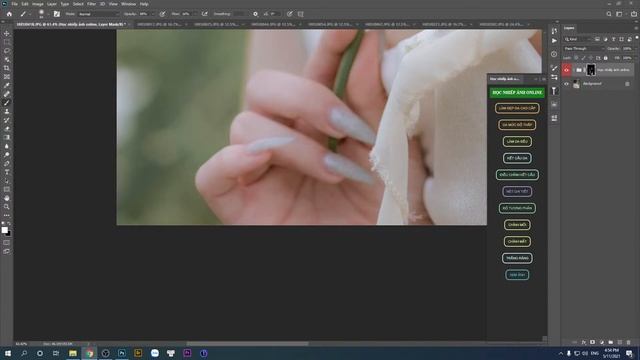This screenshot has height=360, width=640.
Task: Open the Image menu
Action: (x=38, y=4)
